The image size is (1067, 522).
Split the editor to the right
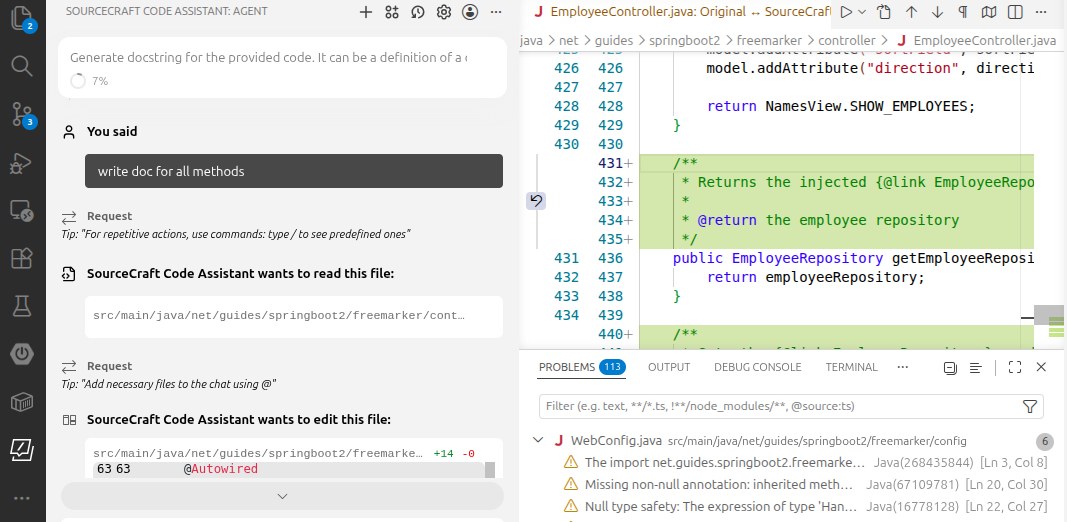pyautogui.click(x=1015, y=12)
